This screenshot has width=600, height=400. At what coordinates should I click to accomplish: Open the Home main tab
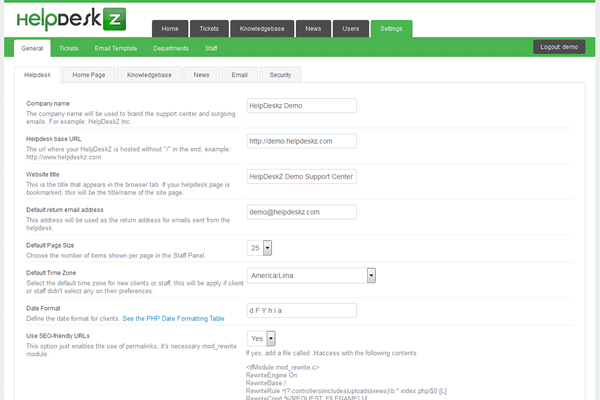[x=170, y=29]
